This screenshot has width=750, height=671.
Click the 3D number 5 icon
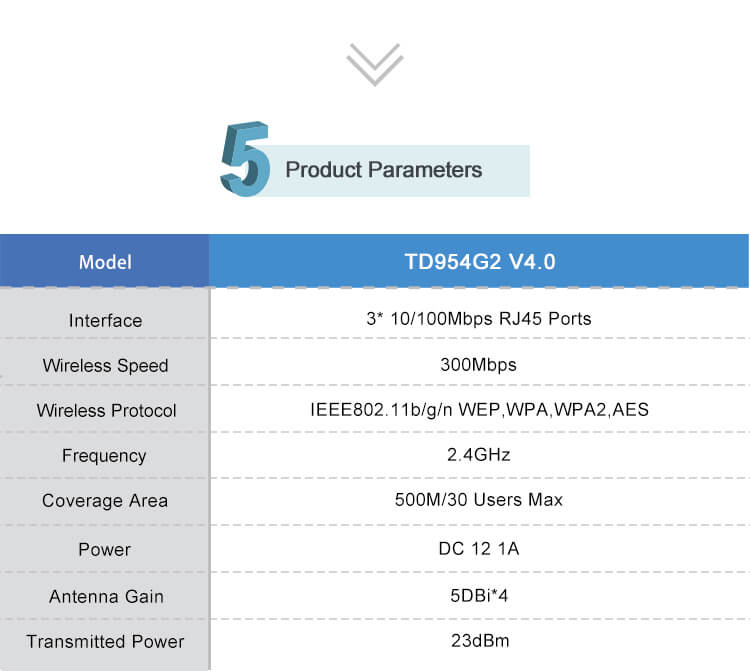[245, 159]
